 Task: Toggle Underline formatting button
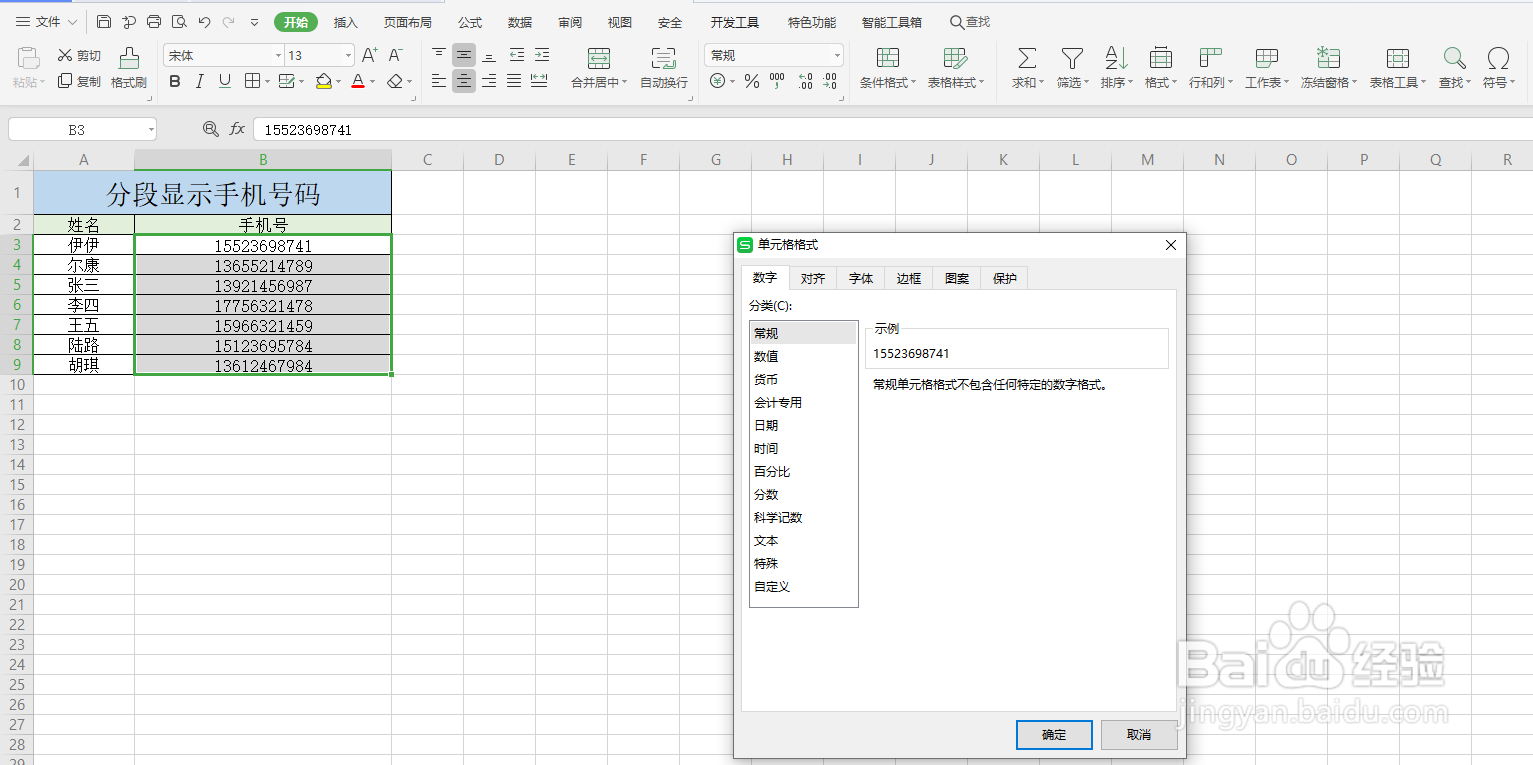pos(225,81)
